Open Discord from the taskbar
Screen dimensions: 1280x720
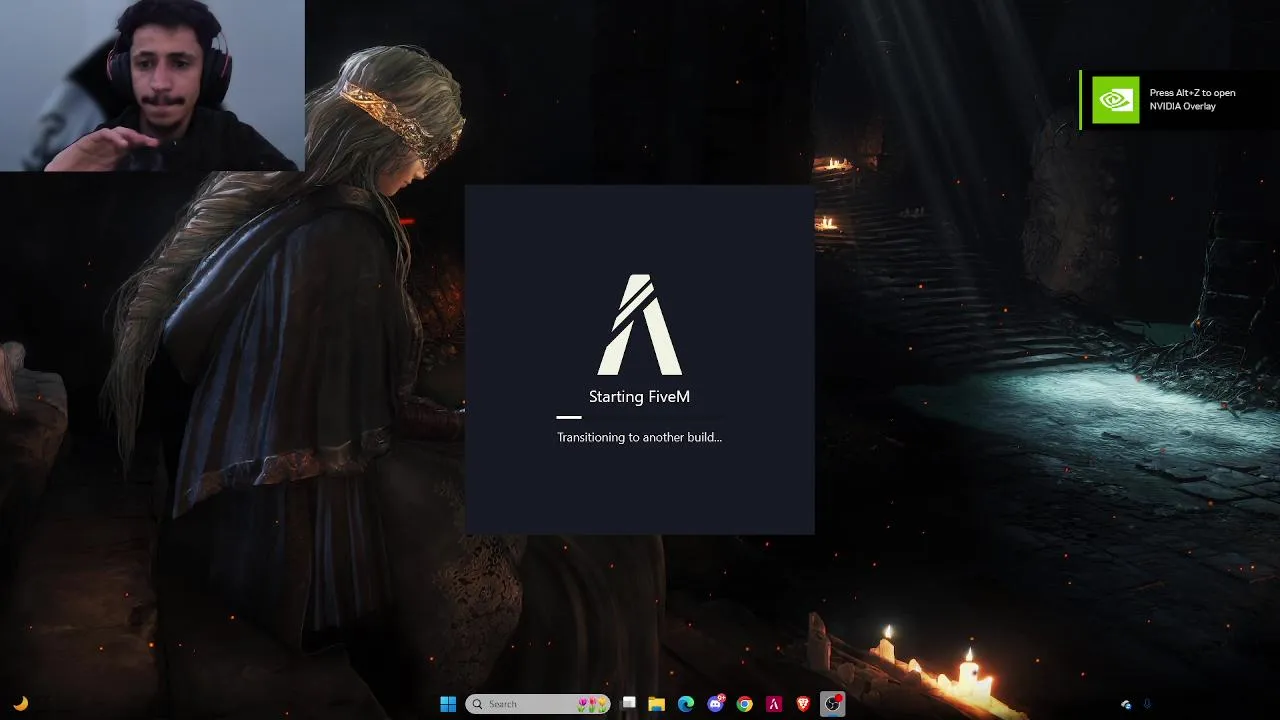click(x=715, y=704)
